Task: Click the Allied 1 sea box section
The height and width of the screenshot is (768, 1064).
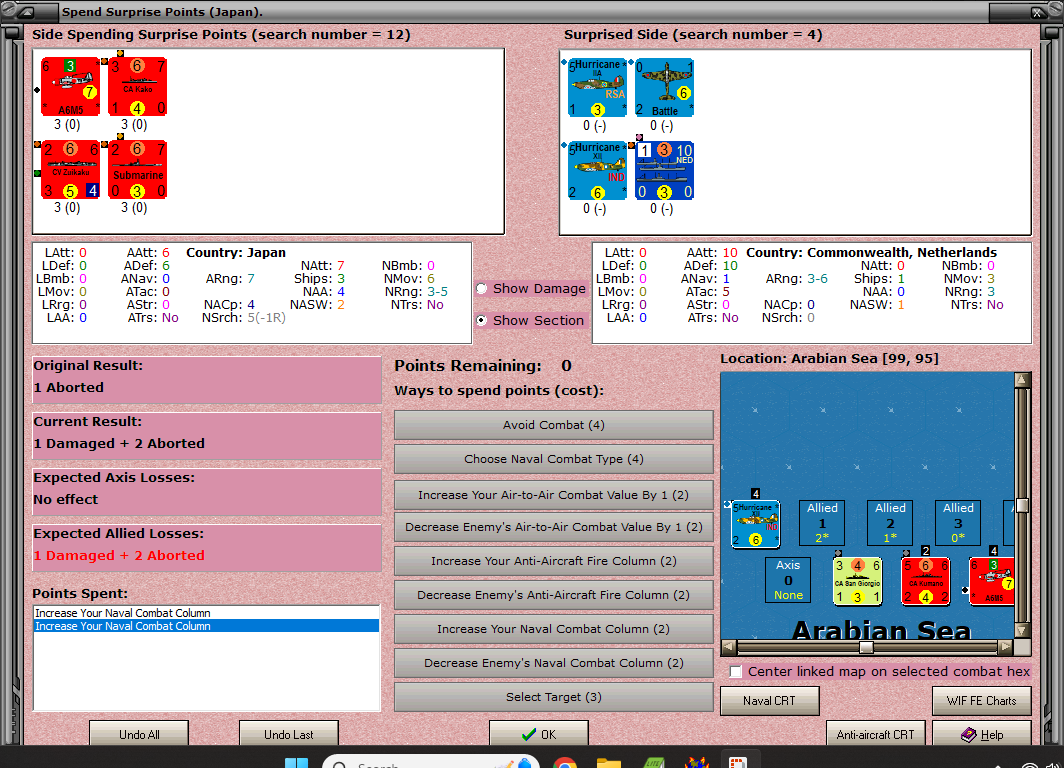Action: 822,523
